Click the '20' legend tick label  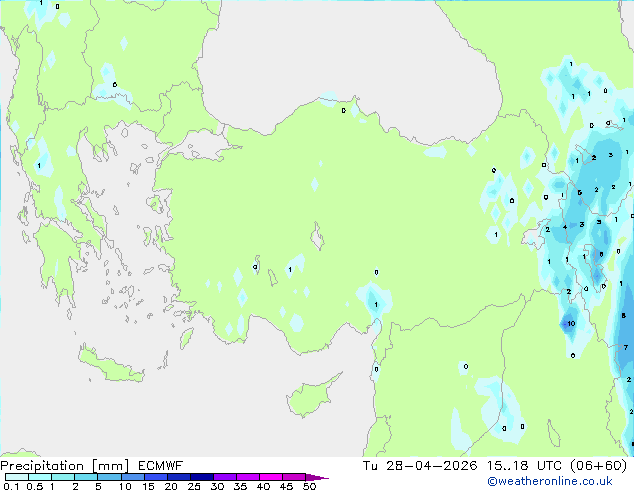click(x=171, y=486)
